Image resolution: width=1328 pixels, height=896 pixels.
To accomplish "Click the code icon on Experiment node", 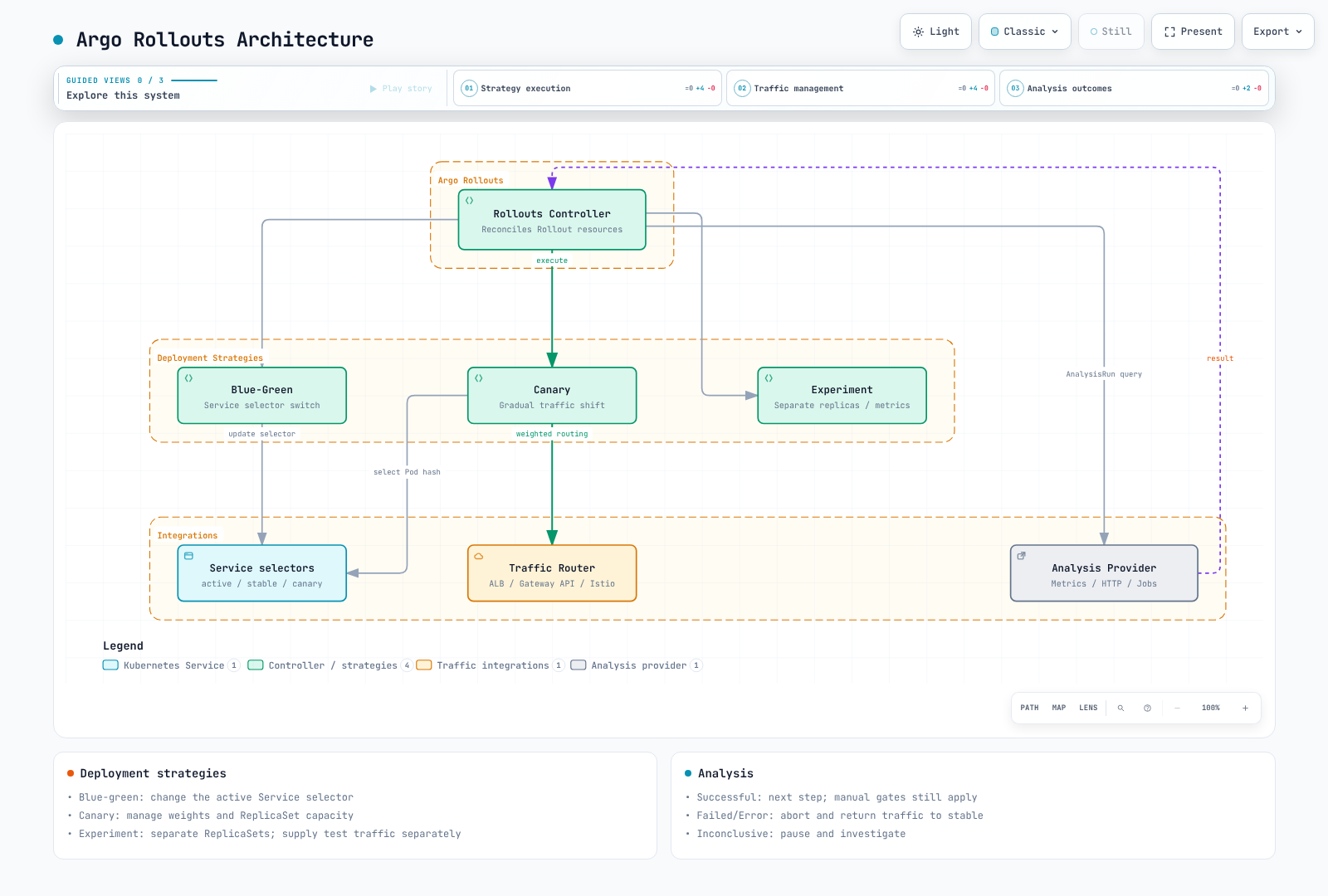I will 769,378.
